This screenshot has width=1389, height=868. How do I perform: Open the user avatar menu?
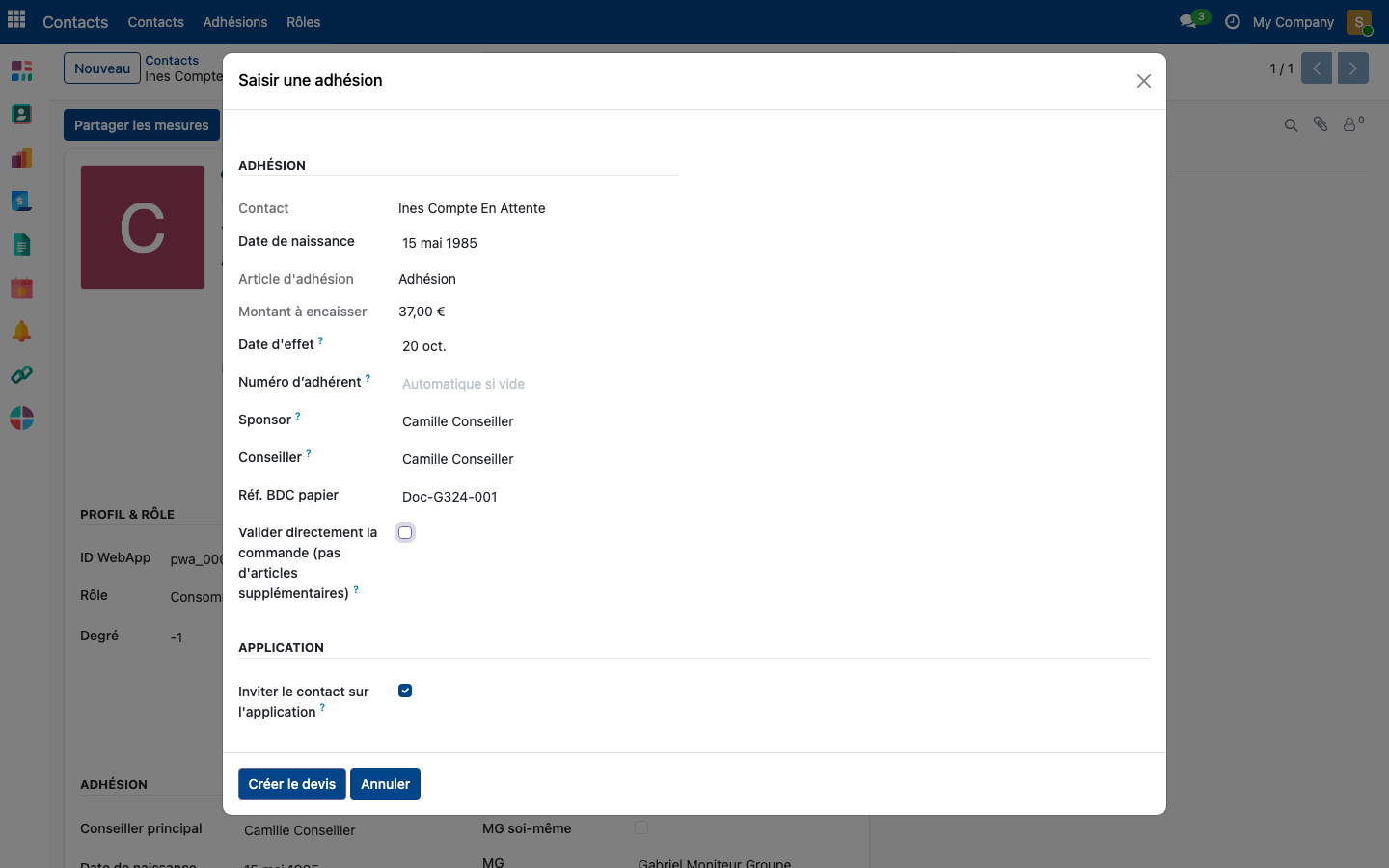[x=1359, y=21]
